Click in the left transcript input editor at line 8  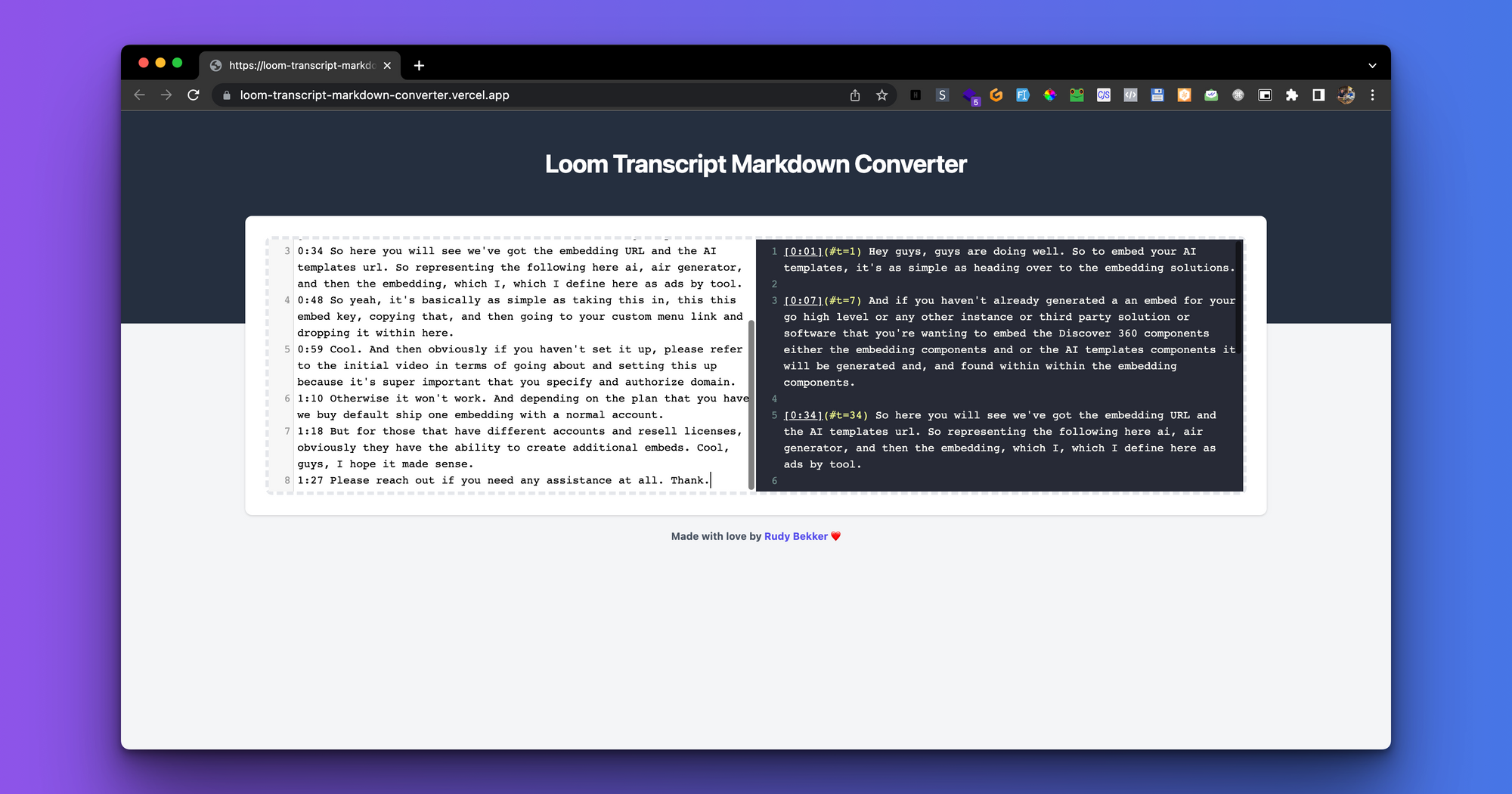[503, 481]
